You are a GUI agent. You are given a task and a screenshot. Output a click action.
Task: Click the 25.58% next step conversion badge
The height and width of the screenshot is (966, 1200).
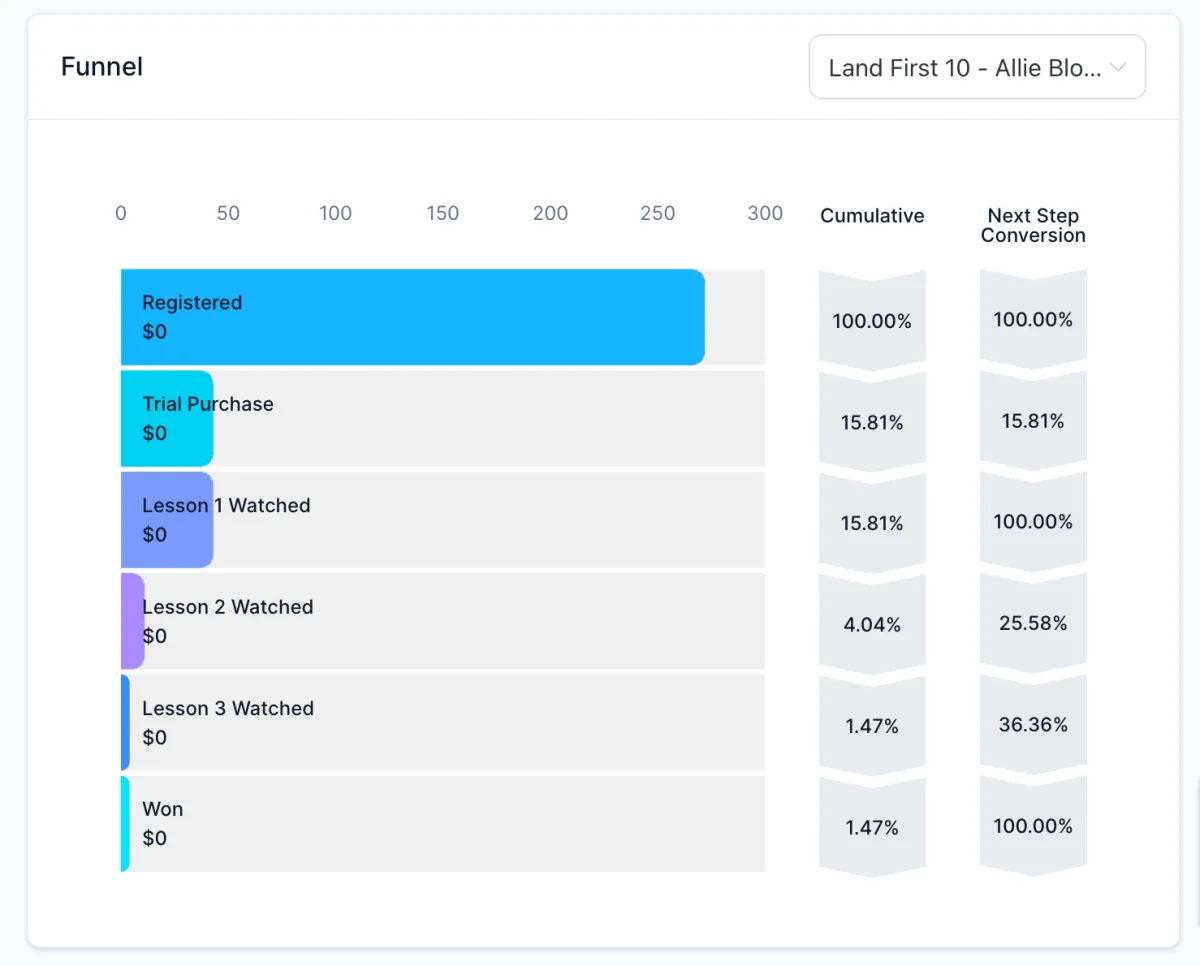(1033, 623)
